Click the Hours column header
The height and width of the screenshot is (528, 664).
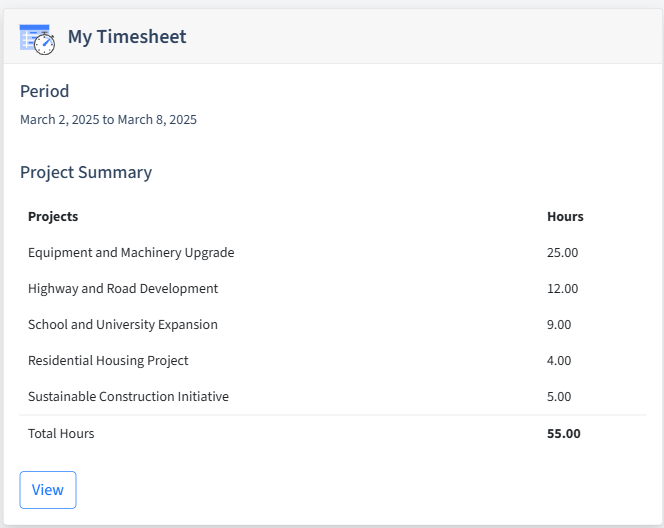(x=565, y=216)
